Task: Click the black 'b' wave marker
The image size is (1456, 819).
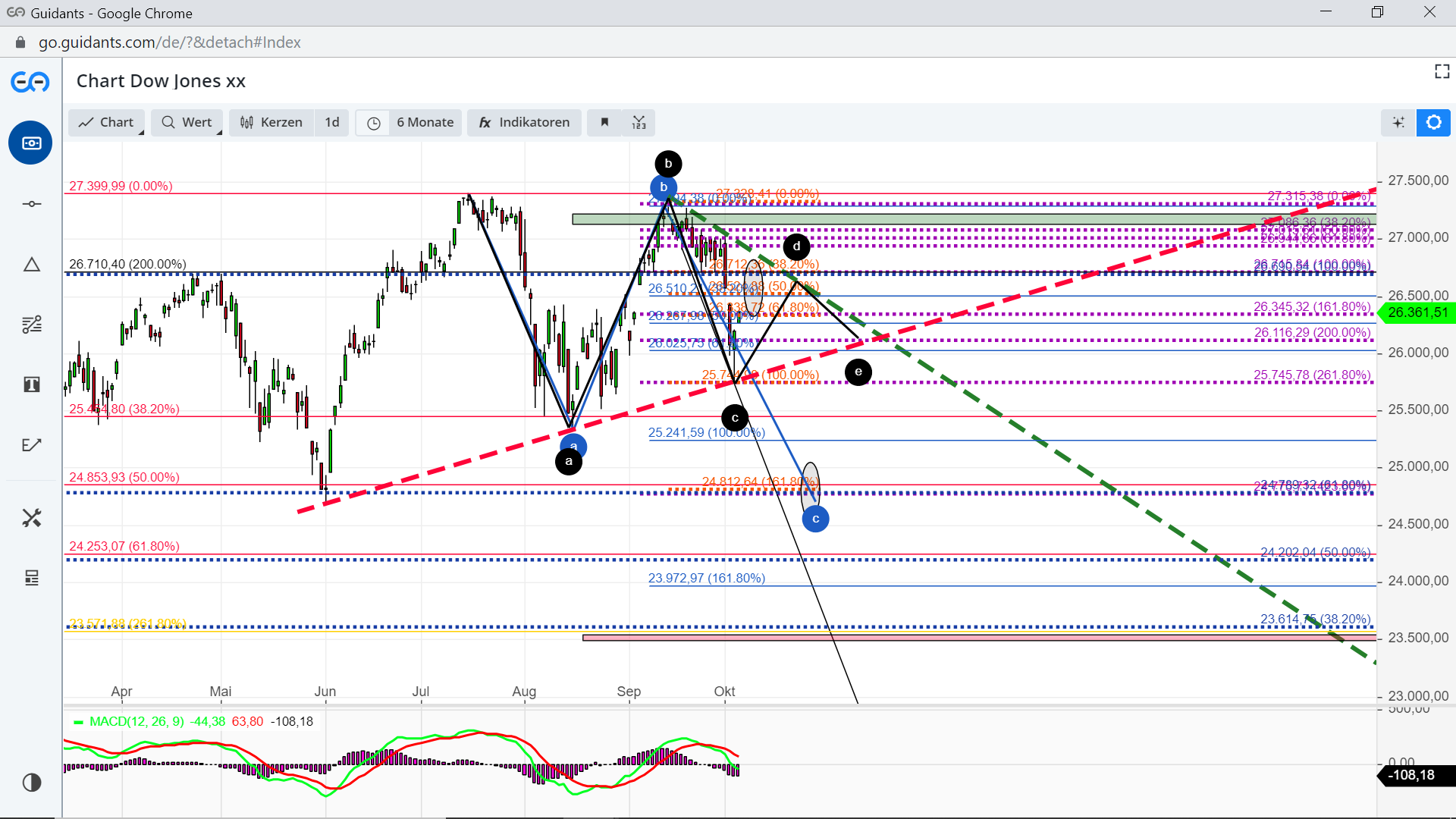Action: 668,164
